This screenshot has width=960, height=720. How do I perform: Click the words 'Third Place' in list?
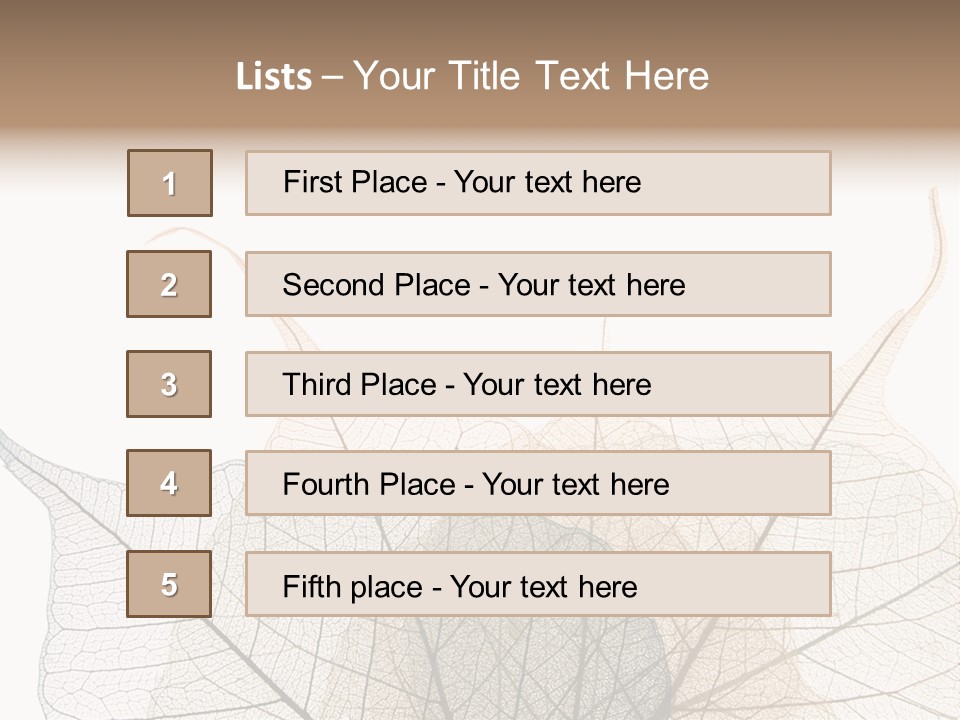pos(359,384)
